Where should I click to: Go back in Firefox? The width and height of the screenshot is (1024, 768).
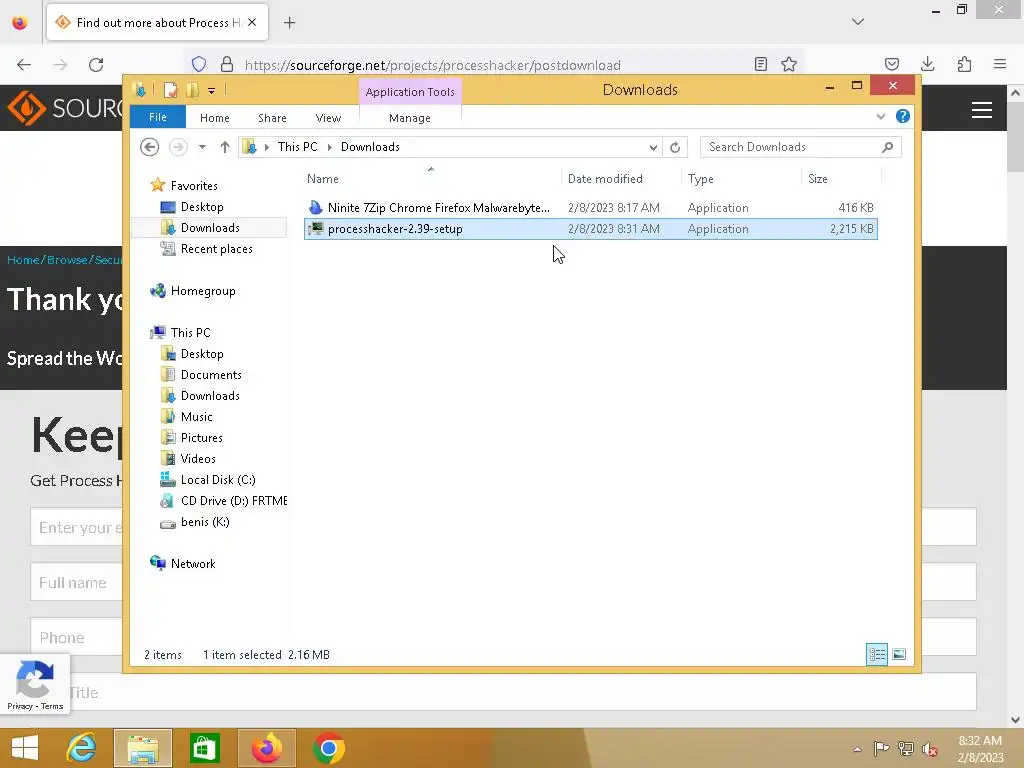pyautogui.click(x=24, y=65)
